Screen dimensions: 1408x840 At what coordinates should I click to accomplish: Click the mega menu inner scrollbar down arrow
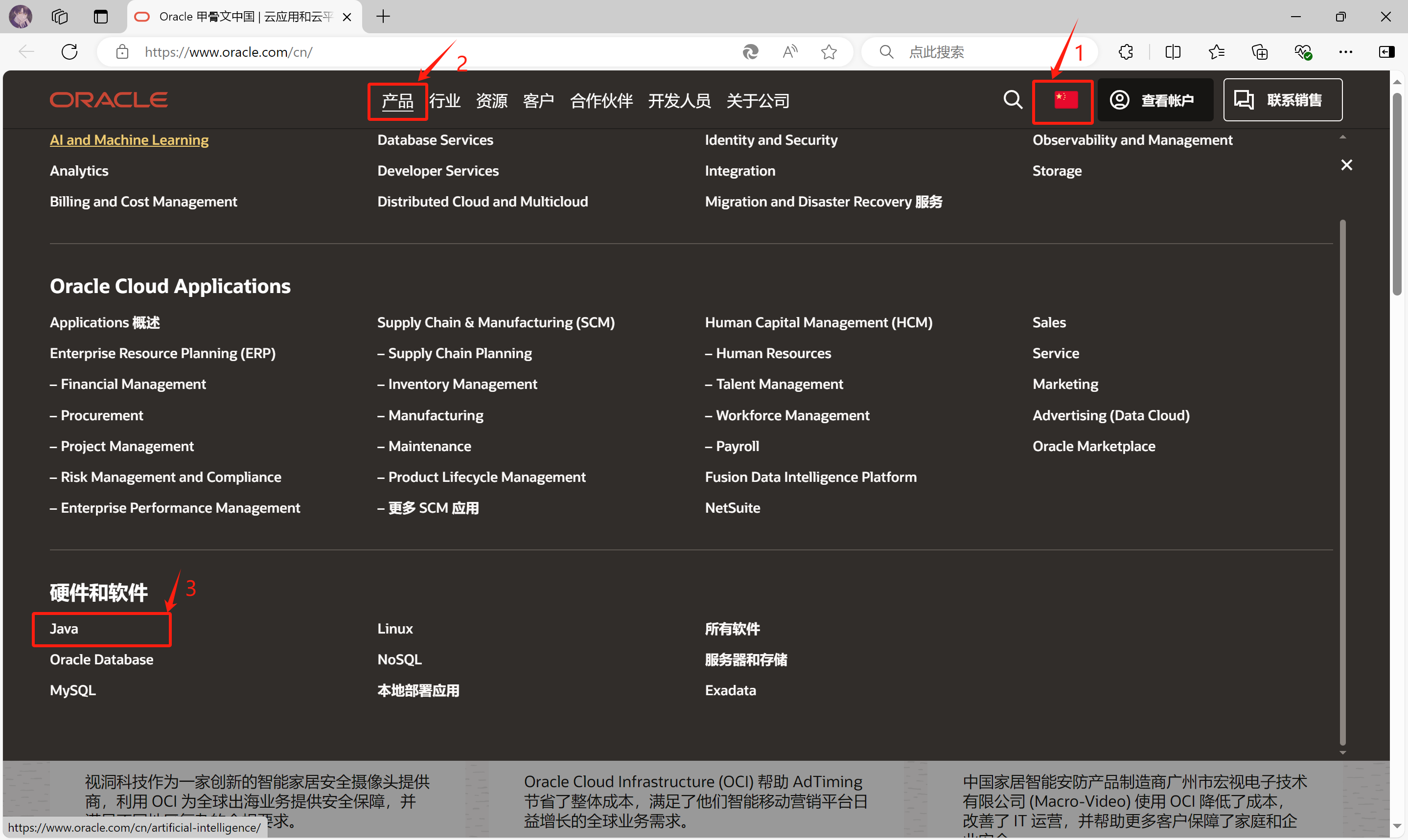[x=1342, y=753]
